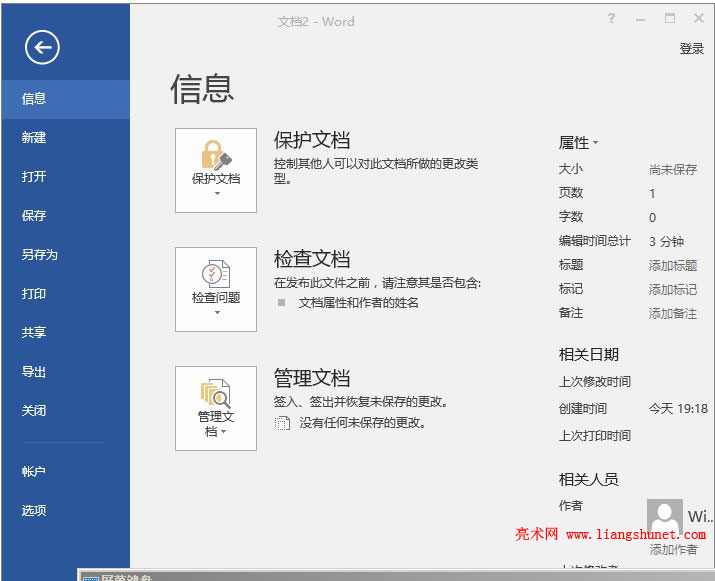
Task: Choose 保存 in the sidebar
Action: point(66,215)
